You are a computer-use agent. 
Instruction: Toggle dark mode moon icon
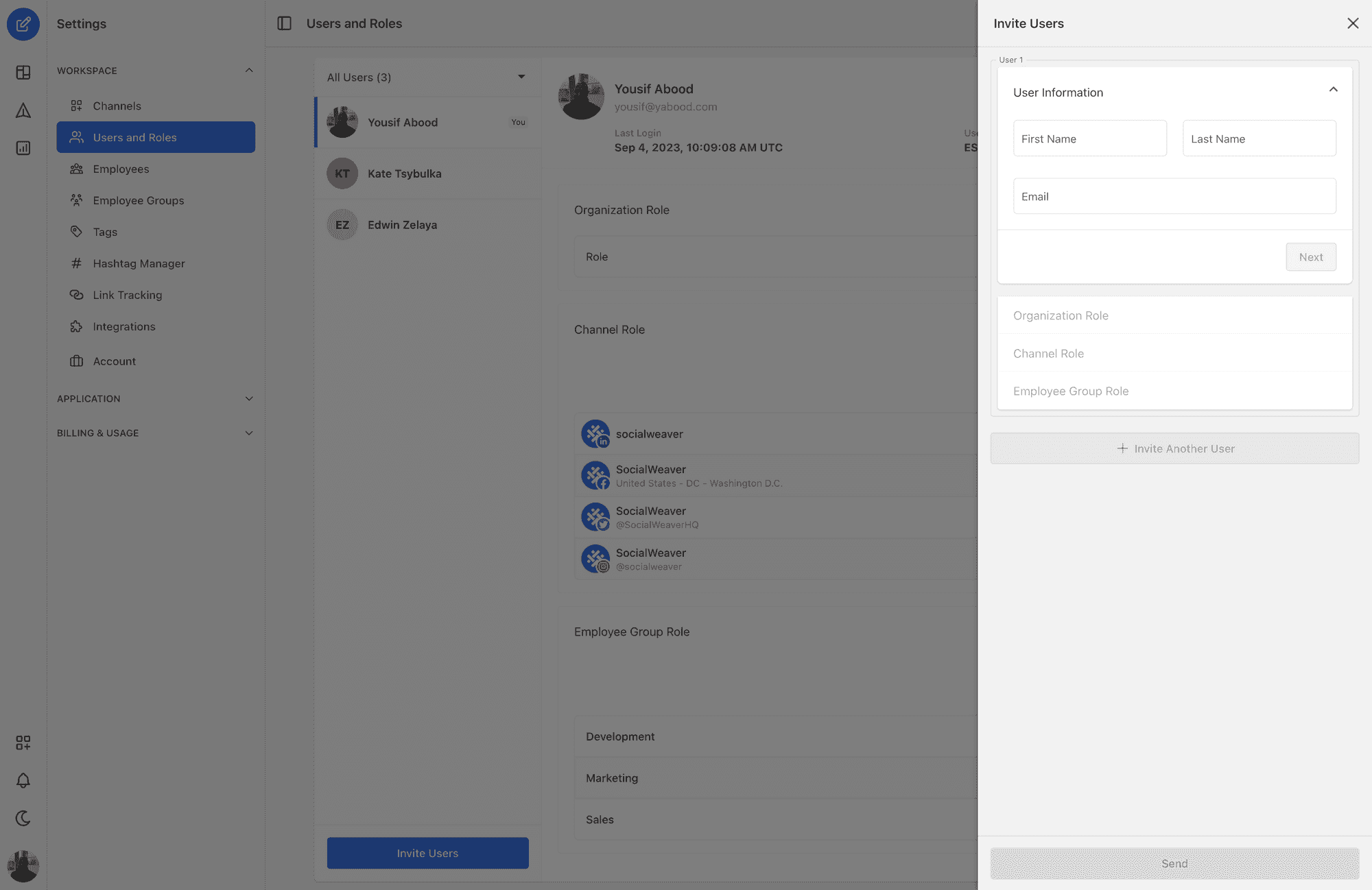tap(23, 818)
